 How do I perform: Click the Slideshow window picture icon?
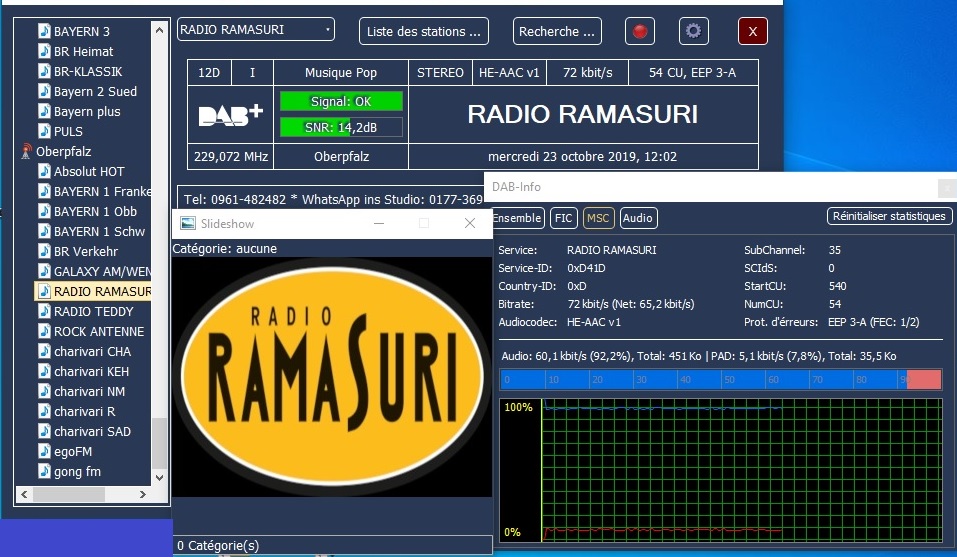[x=187, y=223]
